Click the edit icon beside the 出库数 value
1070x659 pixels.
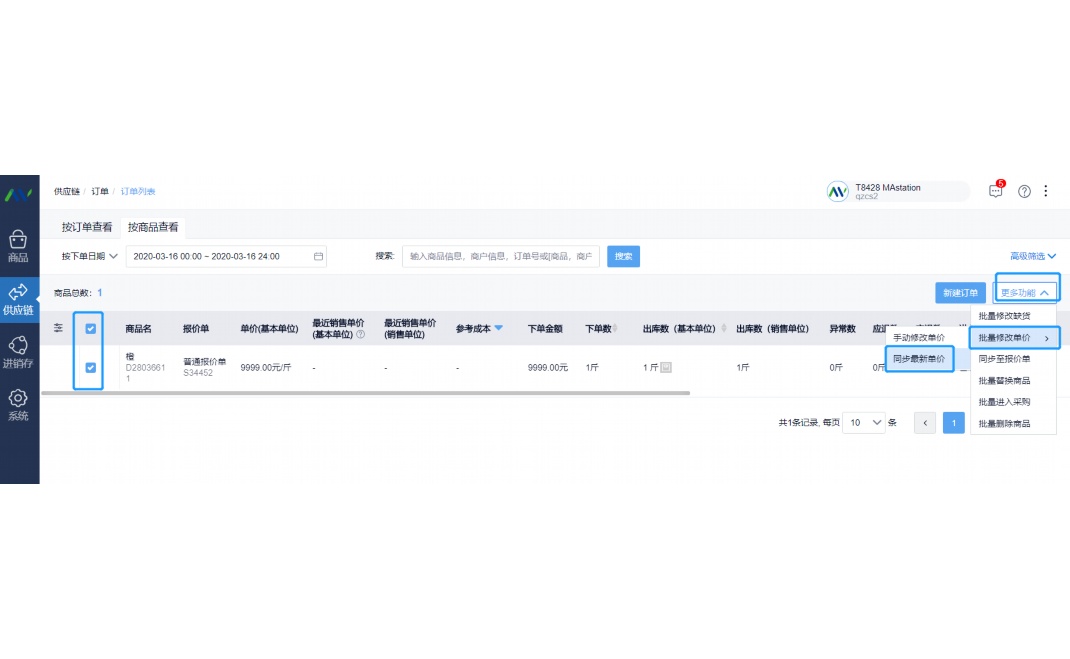click(x=667, y=368)
